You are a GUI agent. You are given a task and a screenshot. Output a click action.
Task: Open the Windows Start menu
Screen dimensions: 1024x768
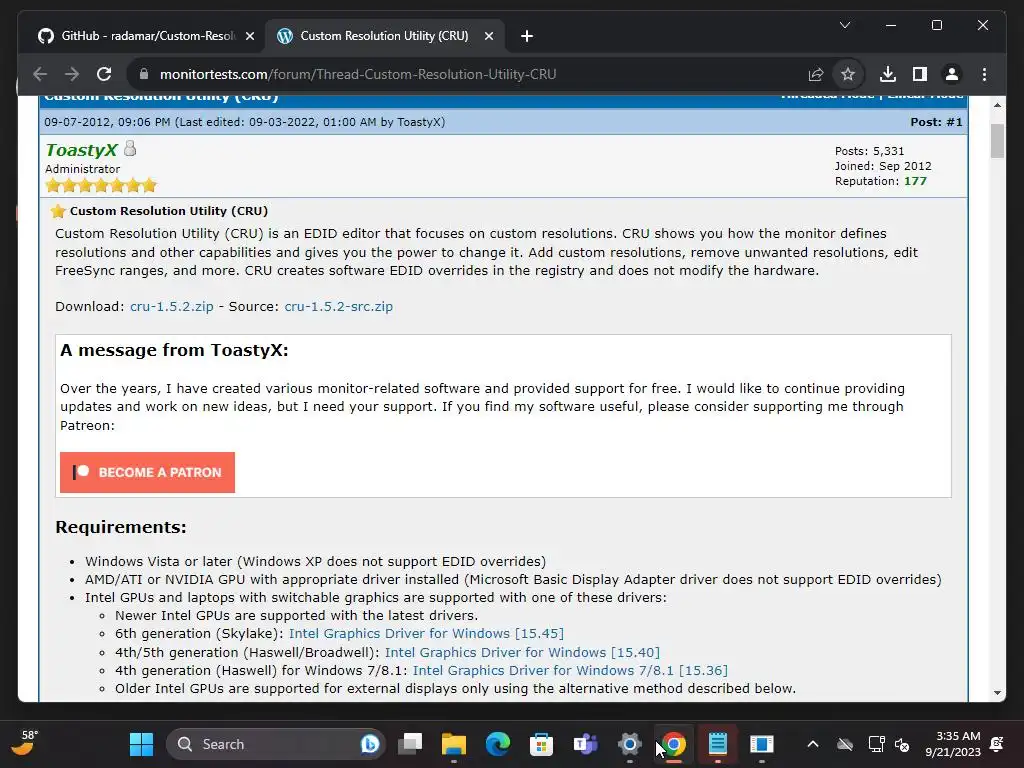click(141, 744)
